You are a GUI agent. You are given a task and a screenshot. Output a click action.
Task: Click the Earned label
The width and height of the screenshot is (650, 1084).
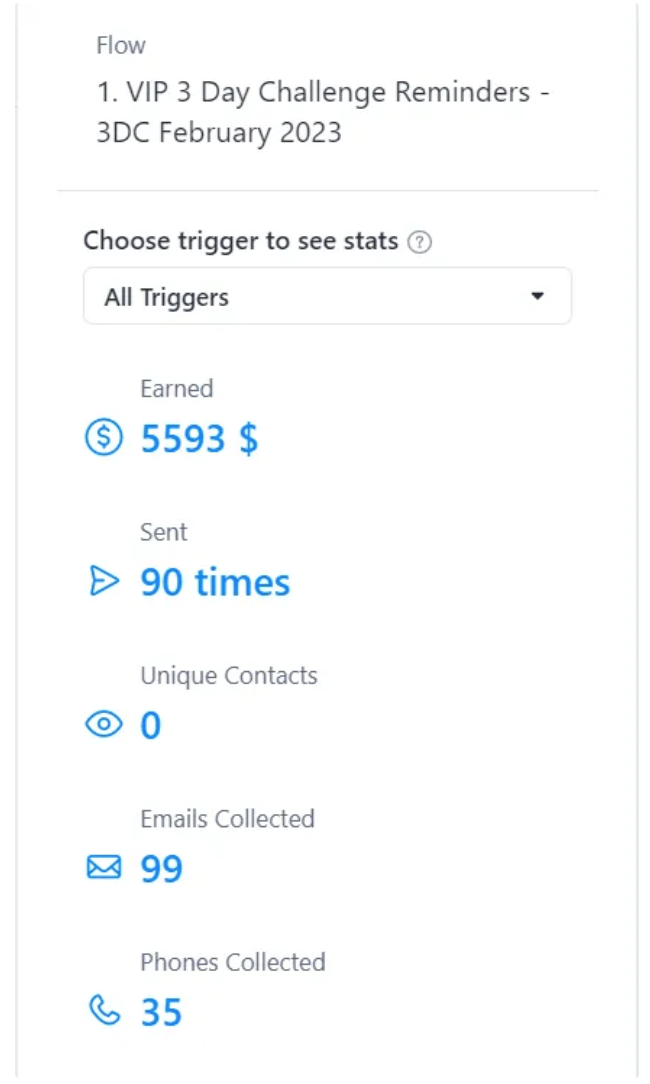[176, 388]
